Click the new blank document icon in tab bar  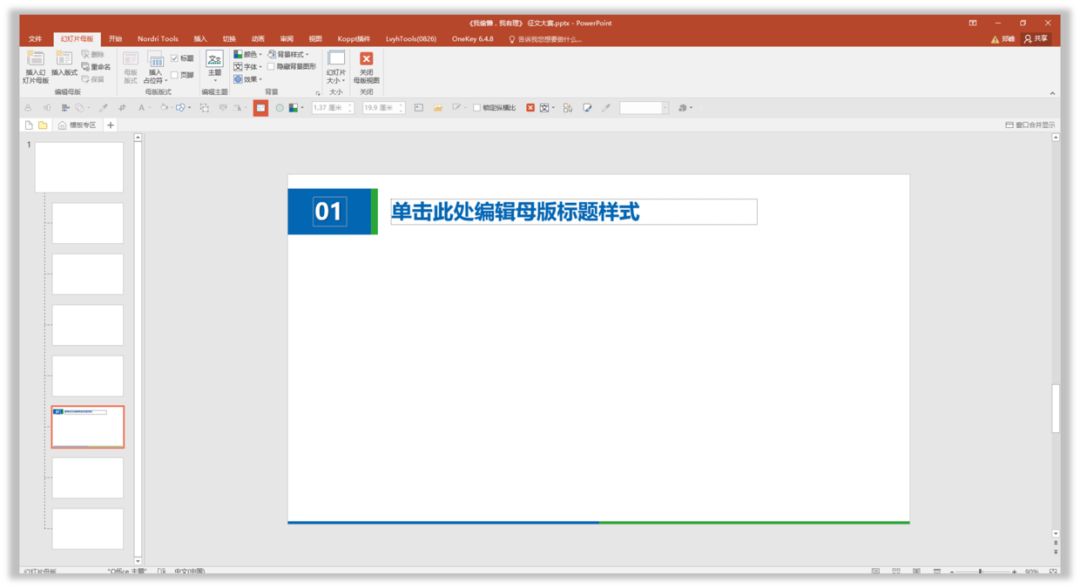pos(29,125)
